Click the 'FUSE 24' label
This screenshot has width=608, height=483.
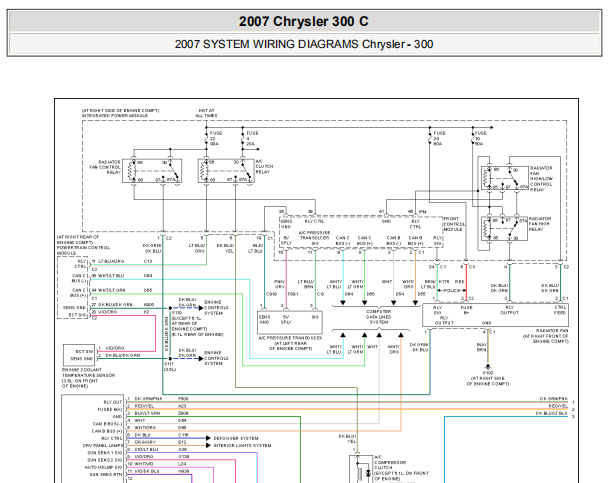(440, 138)
